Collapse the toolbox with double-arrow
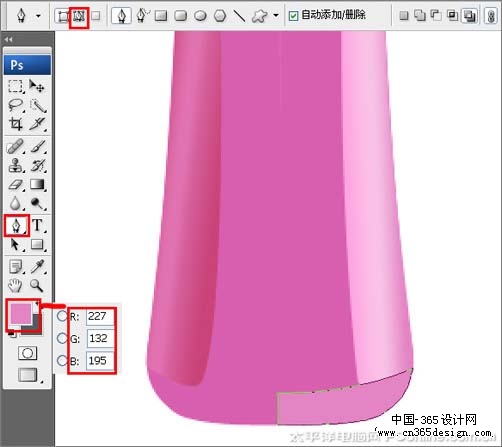Screen dimensions: 502x447 coord(8,40)
